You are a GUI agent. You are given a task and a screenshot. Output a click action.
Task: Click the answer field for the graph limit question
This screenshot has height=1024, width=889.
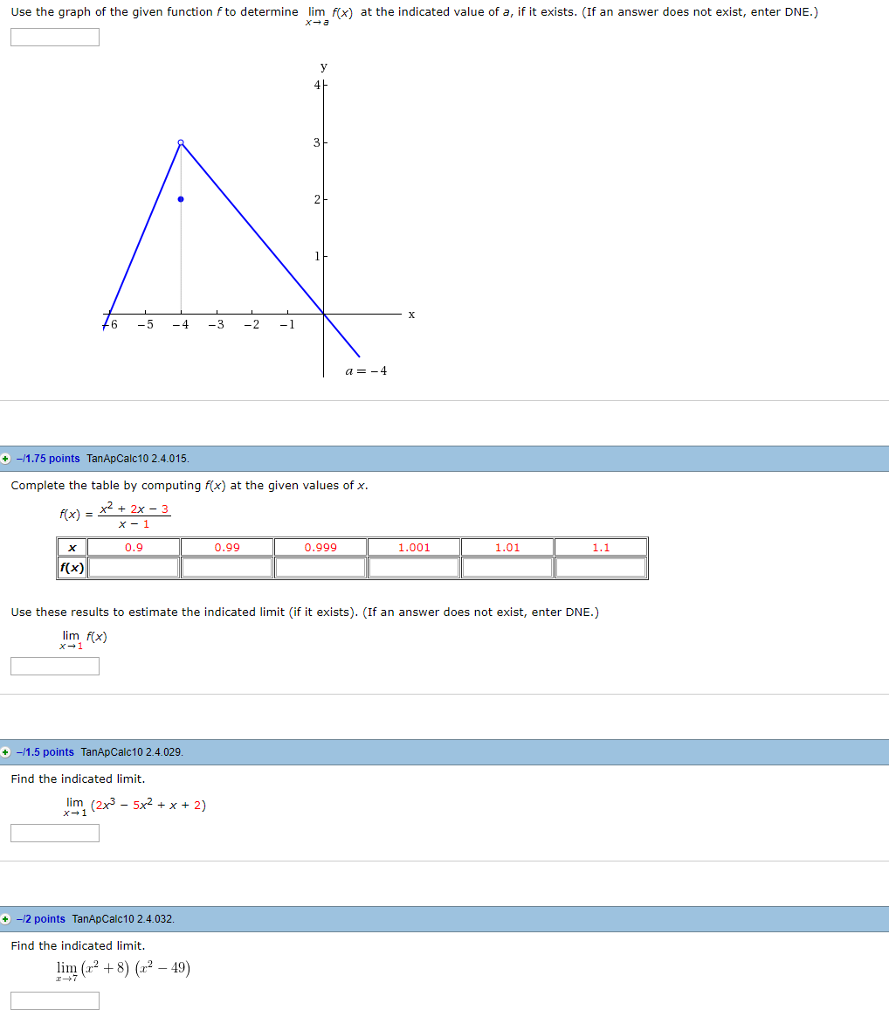coord(54,36)
